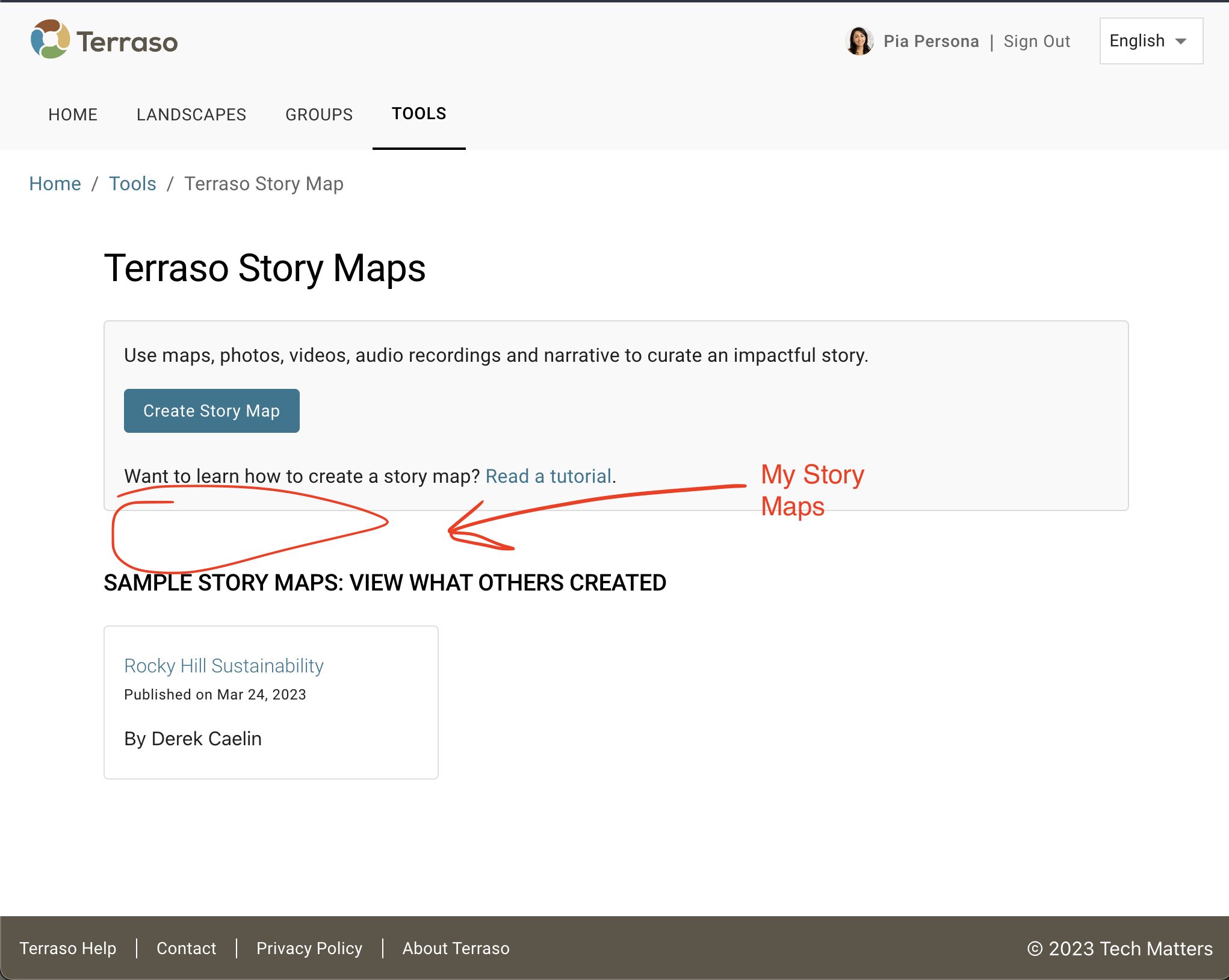Click About Terraso in the footer
1229x980 pixels.
pyautogui.click(x=456, y=948)
